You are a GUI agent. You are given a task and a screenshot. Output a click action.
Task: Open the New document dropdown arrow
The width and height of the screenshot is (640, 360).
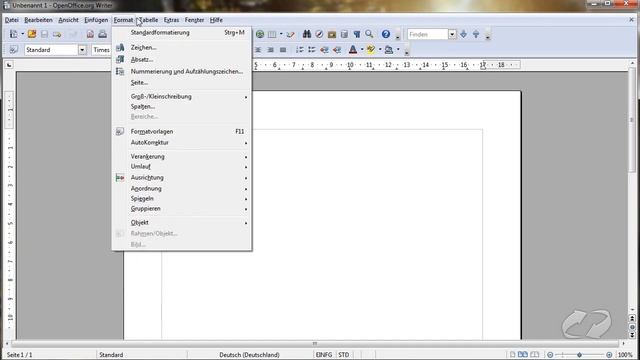click(22, 34)
